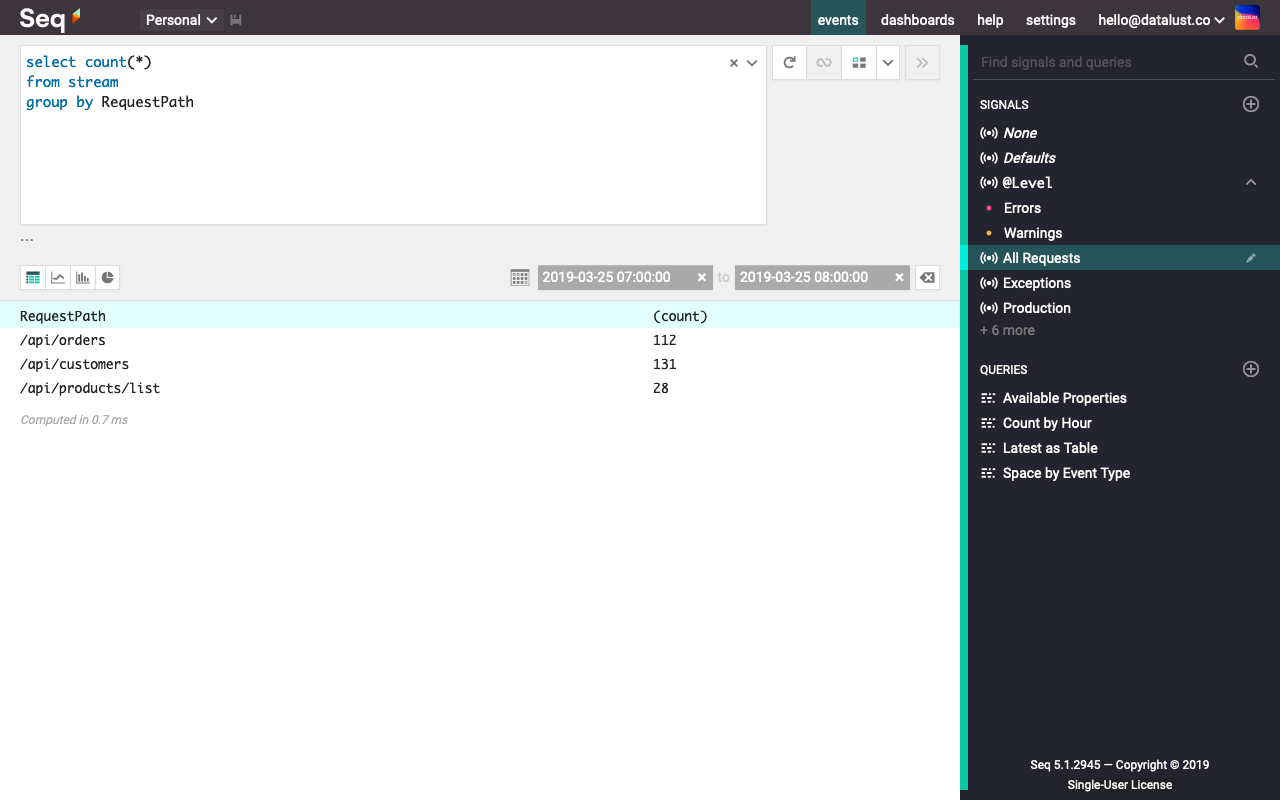Click the count value 28
1280x800 pixels.
coord(661,388)
